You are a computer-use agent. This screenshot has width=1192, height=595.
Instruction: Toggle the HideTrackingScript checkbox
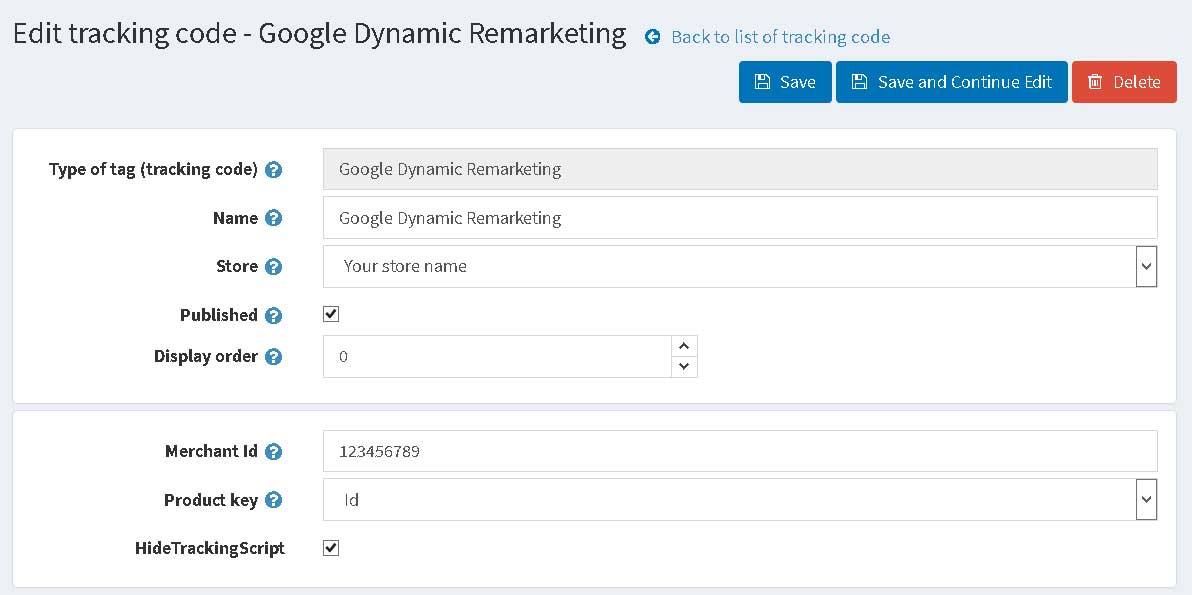pyautogui.click(x=331, y=548)
